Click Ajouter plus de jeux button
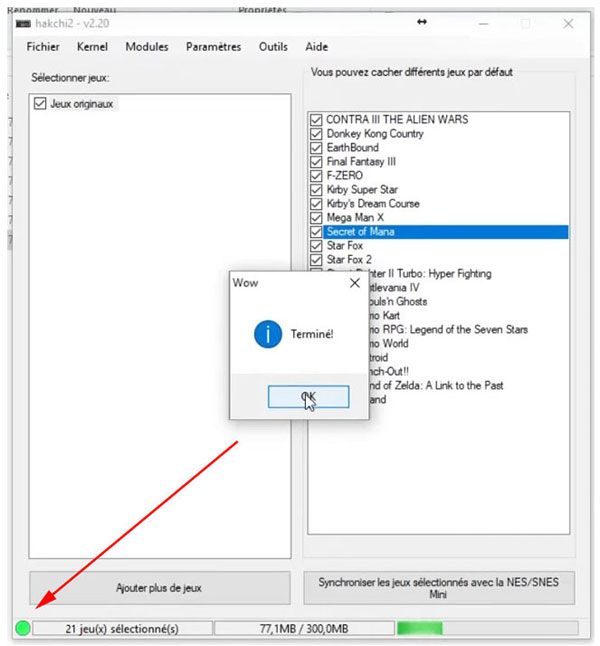This screenshot has width=600, height=646. [158, 588]
